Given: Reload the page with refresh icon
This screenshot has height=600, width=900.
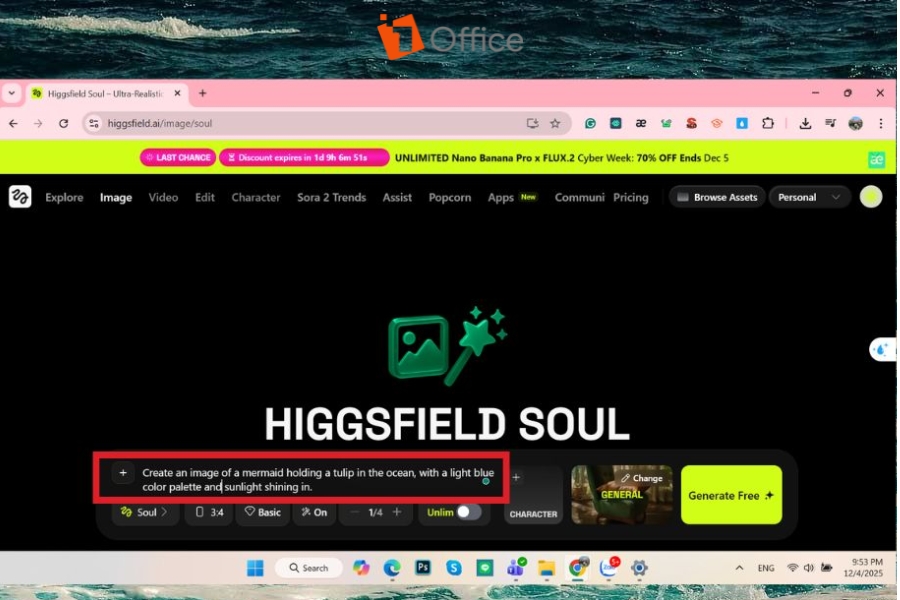Looking at the screenshot, I should click(x=64, y=123).
